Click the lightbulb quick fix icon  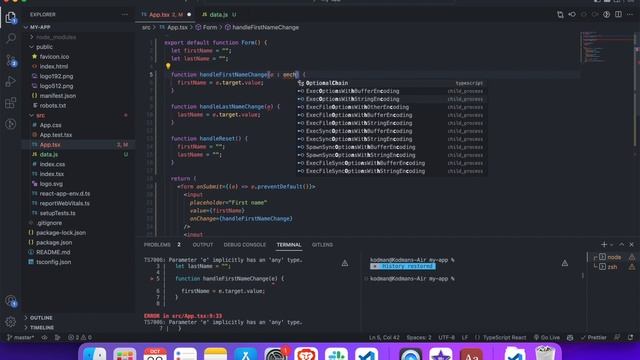[168, 66]
